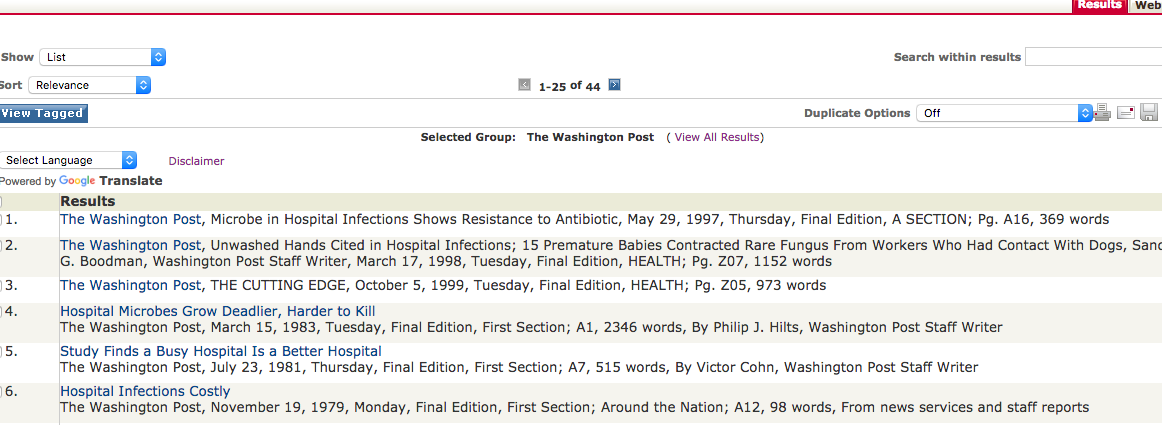Go to next results page arrow
This screenshot has height=425, width=1162.
pos(614,85)
